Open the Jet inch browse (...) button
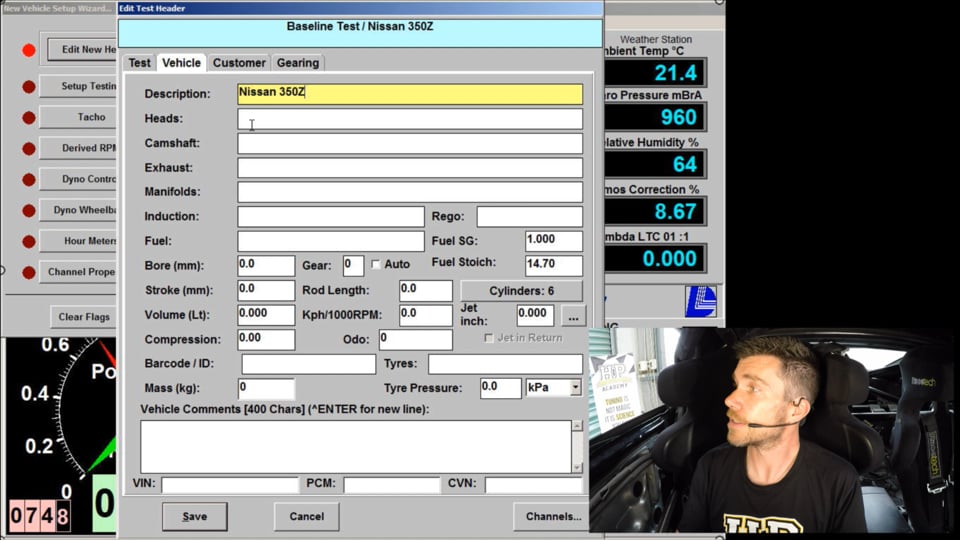The image size is (960, 540). (x=573, y=317)
